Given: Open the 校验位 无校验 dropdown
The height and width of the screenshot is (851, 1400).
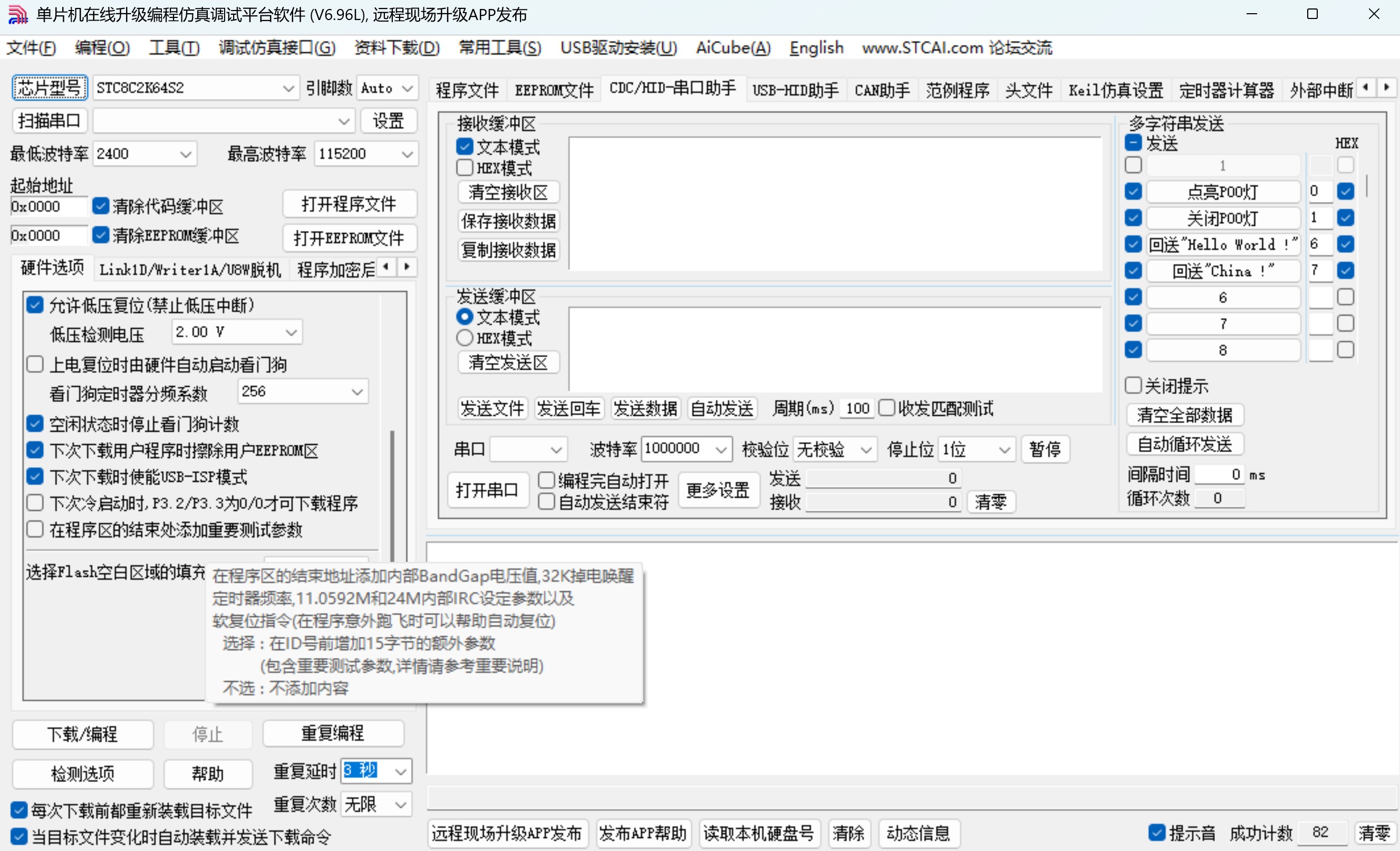Looking at the screenshot, I should click(835, 450).
